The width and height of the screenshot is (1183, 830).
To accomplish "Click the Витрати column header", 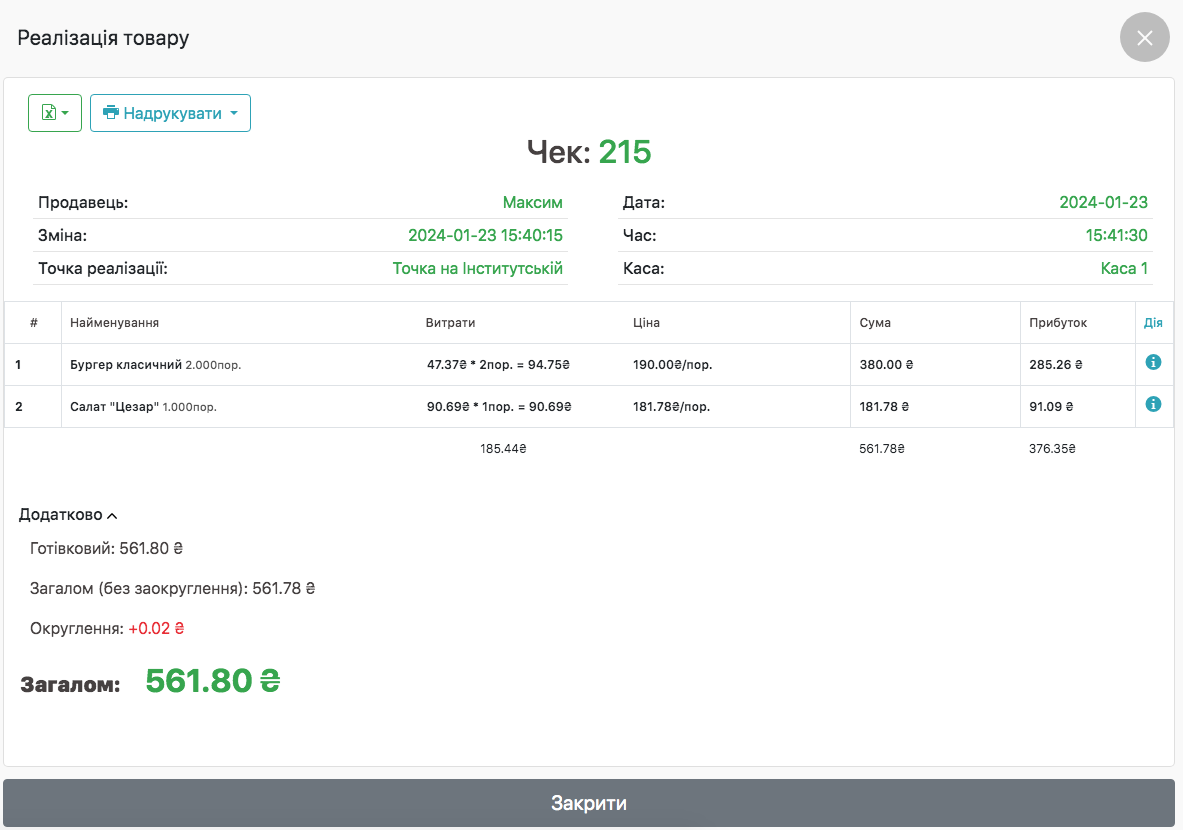I will (x=450, y=323).
